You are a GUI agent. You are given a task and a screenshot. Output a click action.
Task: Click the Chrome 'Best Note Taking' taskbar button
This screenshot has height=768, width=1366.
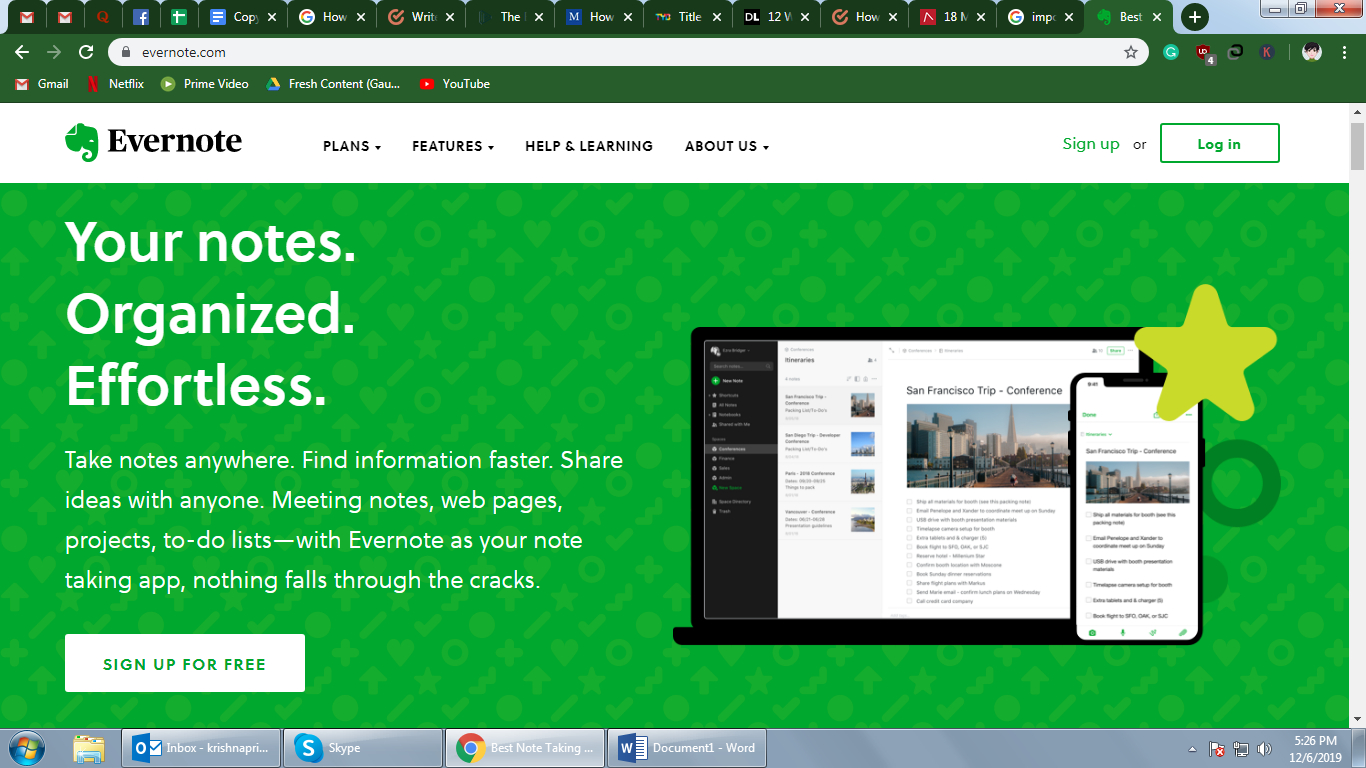click(525, 747)
